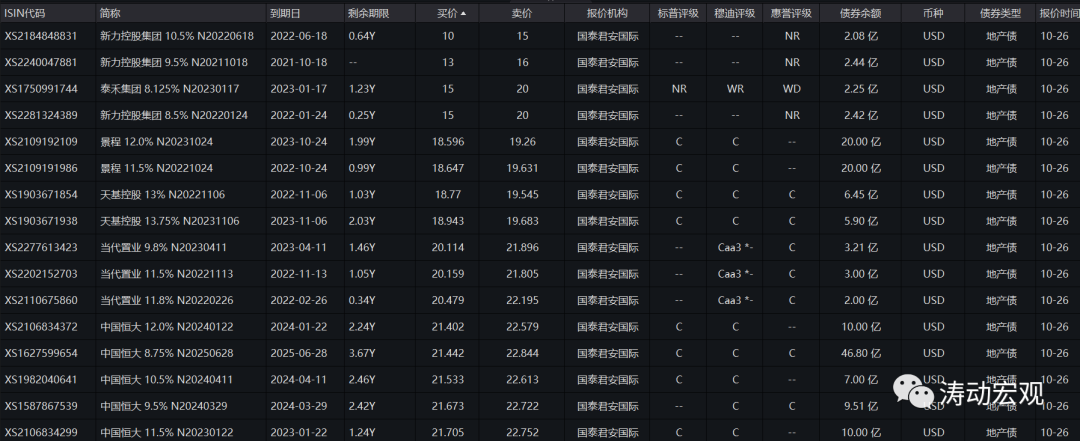Select row 泰禾集团 8.125% N20230117

point(163,88)
